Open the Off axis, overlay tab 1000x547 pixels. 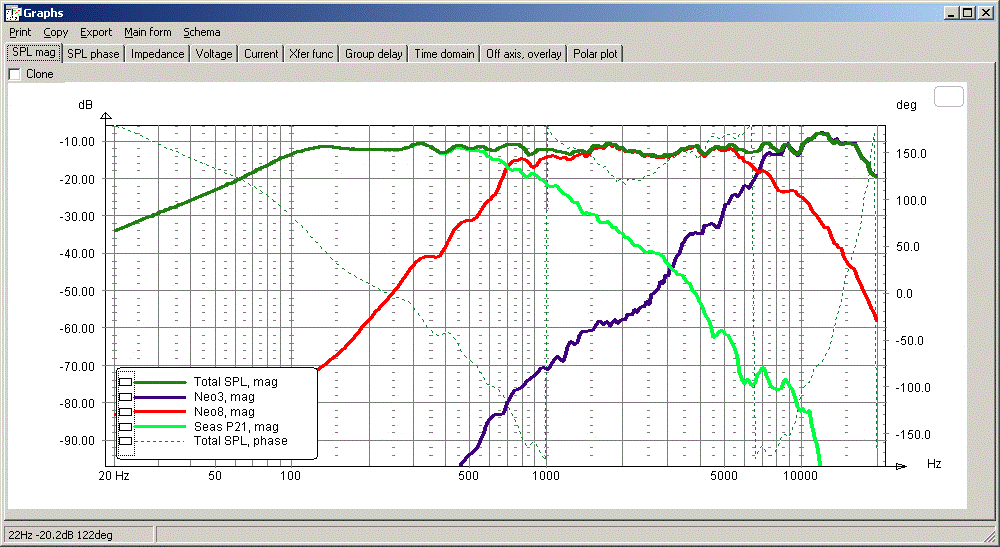(524, 54)
